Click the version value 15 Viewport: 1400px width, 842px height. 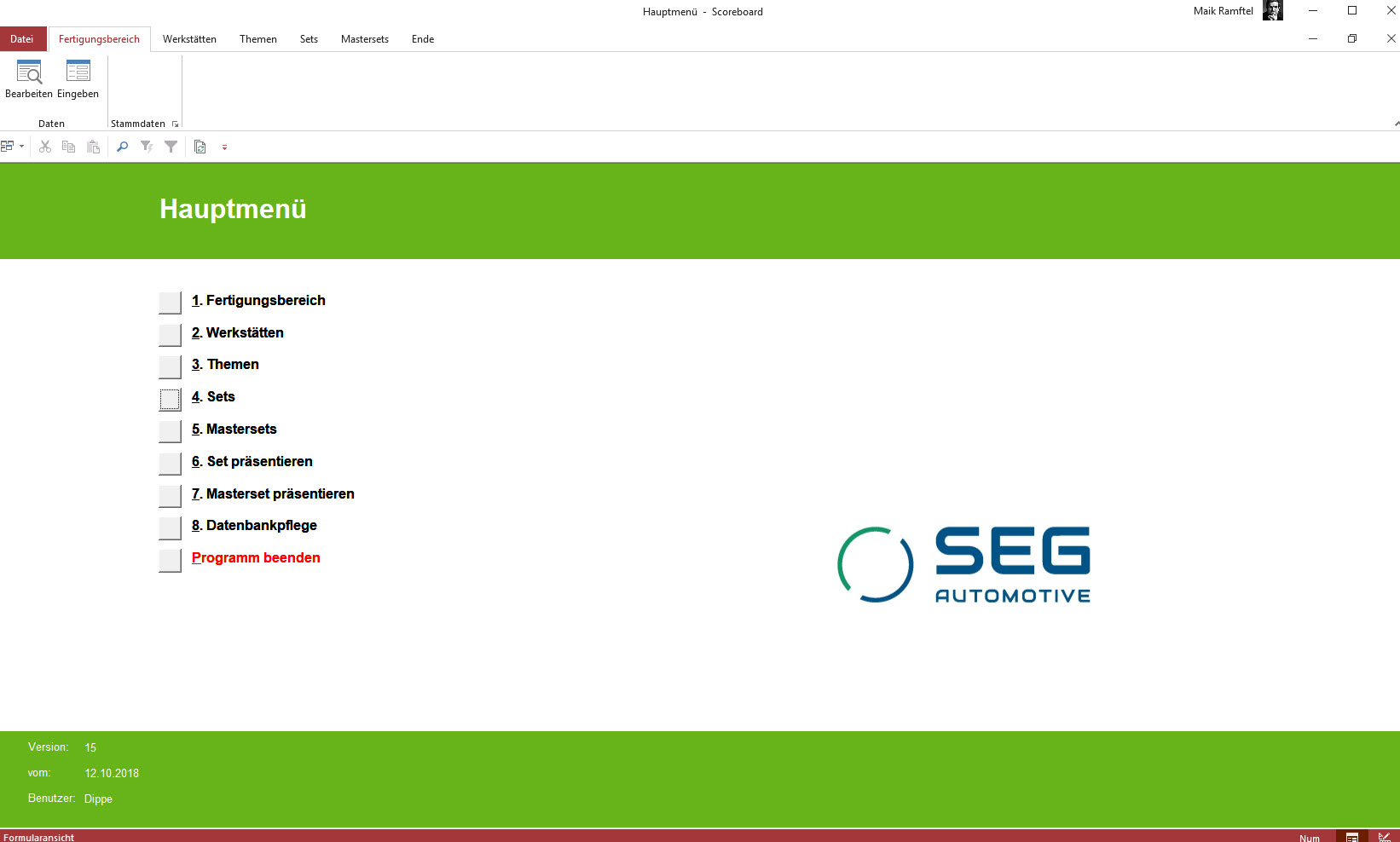pyautogui.click(x=90, y=747)
